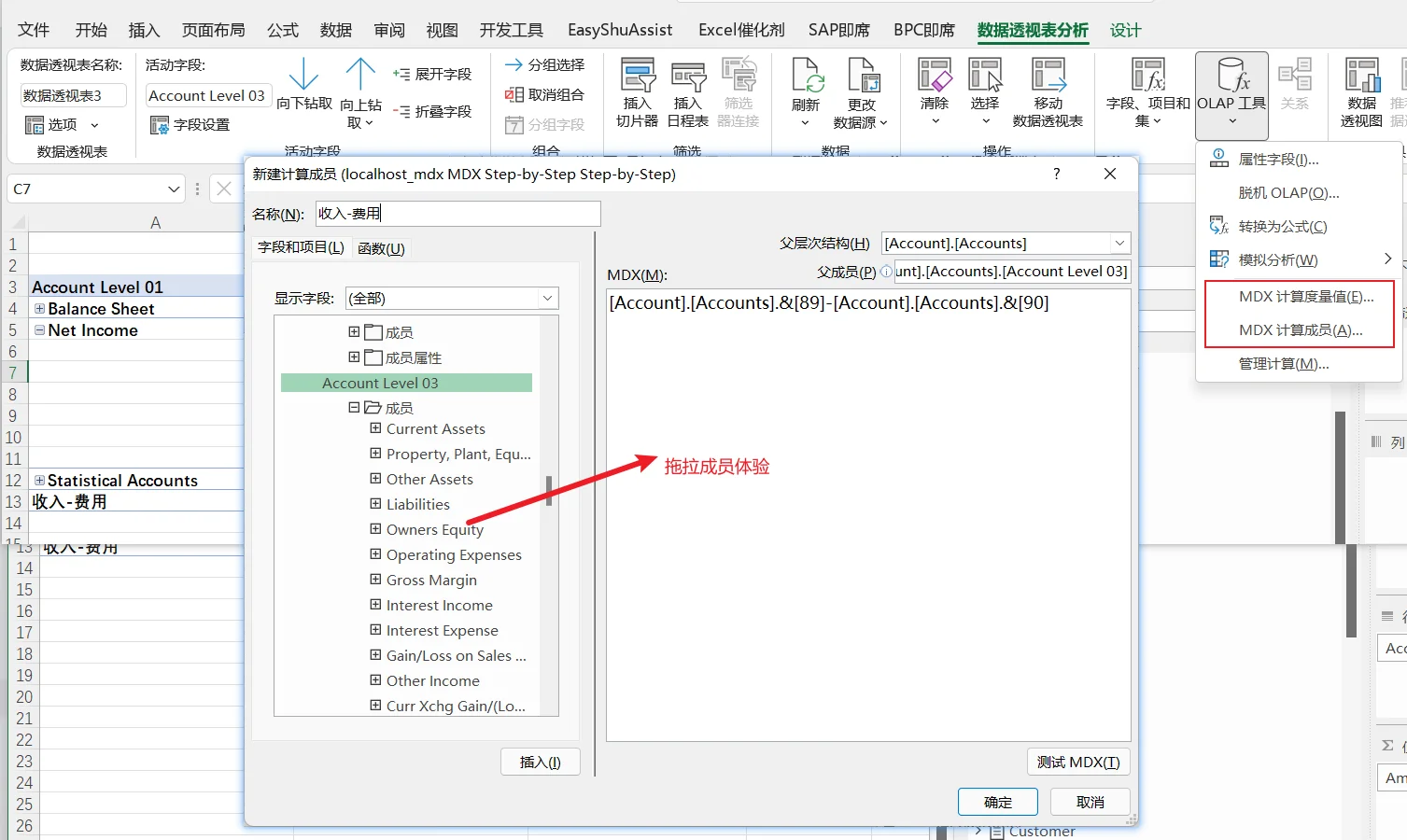Collapse Net Income row in the pivot table

point(40,329)
